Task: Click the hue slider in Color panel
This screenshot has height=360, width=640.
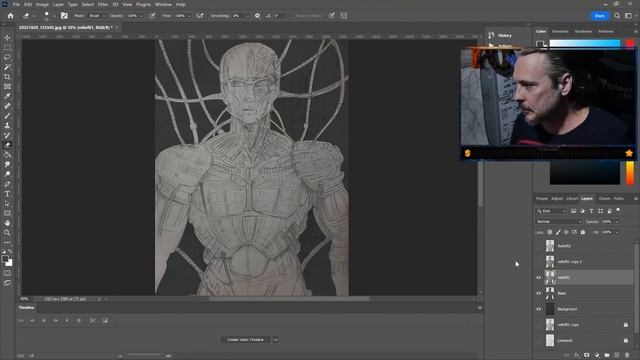Action: pyautogui.click(x=630, y=173)
